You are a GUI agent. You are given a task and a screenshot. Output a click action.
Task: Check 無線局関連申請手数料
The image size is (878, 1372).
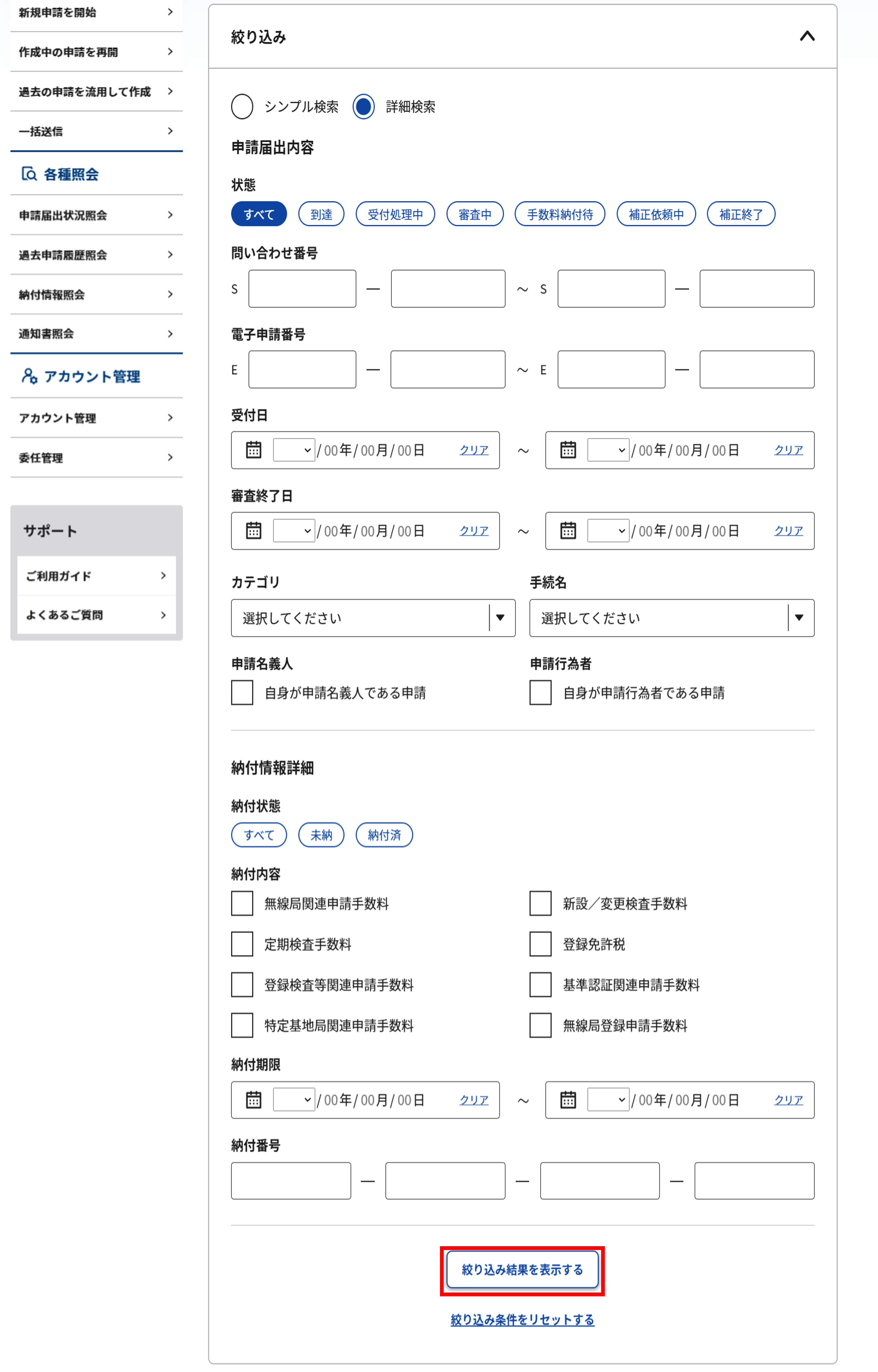(x=242, y=903)
